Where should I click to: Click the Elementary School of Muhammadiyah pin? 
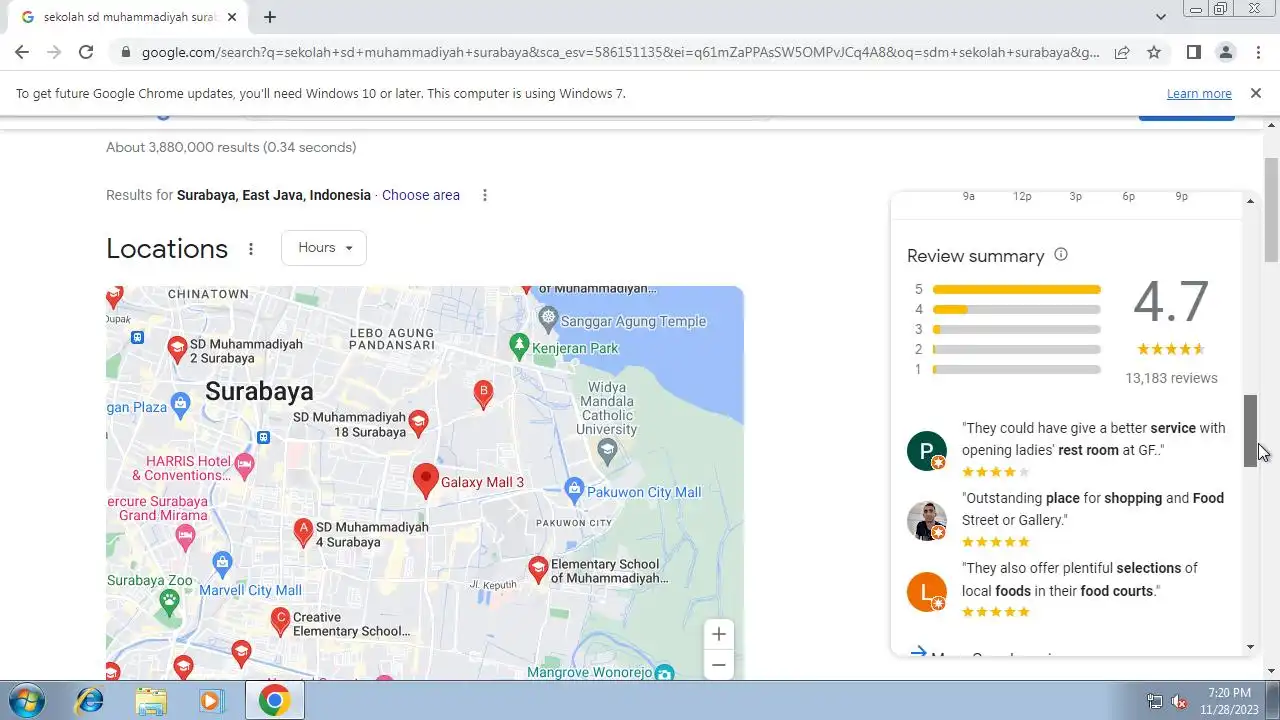click(538, 570)
